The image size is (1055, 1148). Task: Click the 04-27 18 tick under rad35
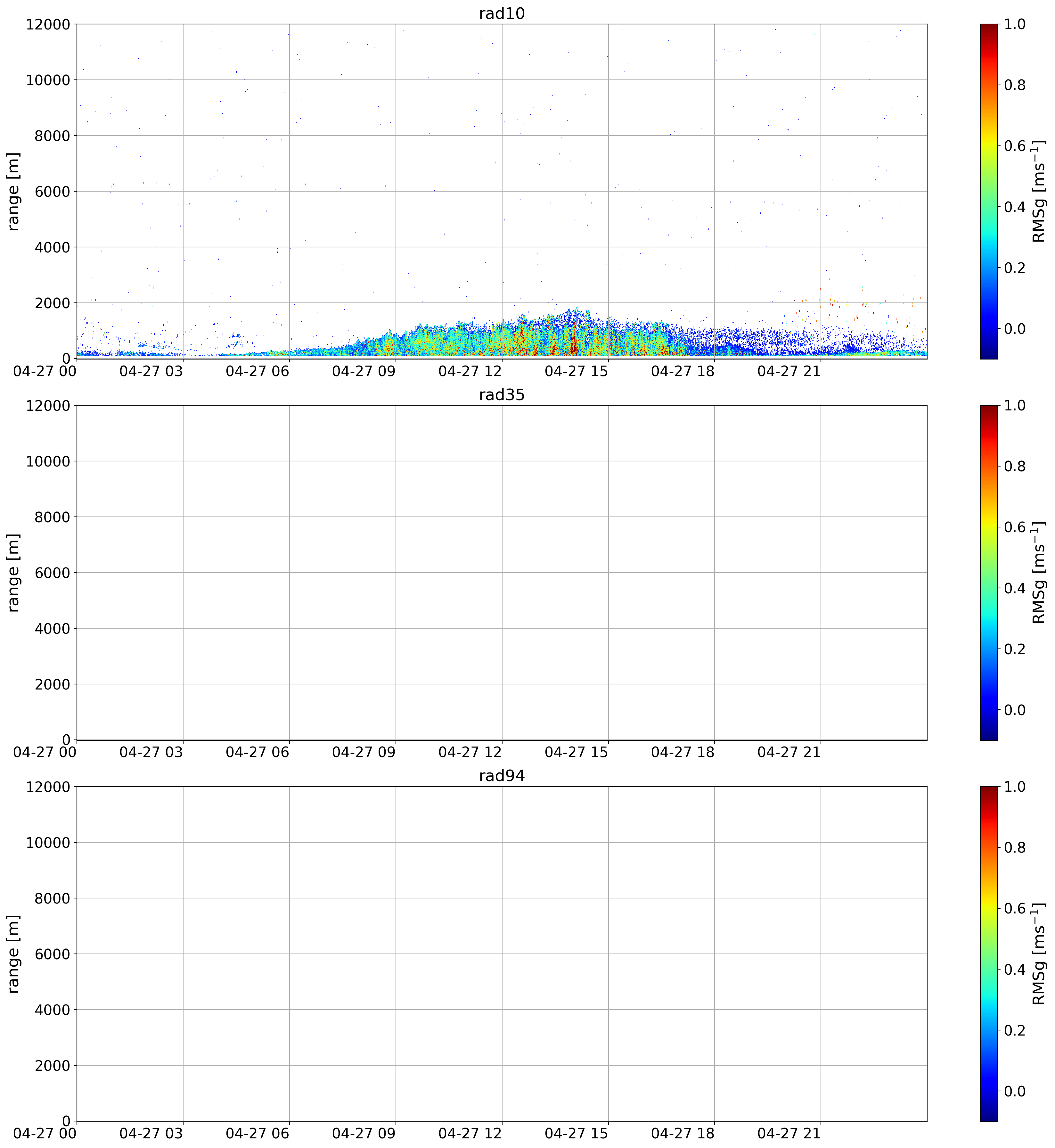tap(683, 752)
